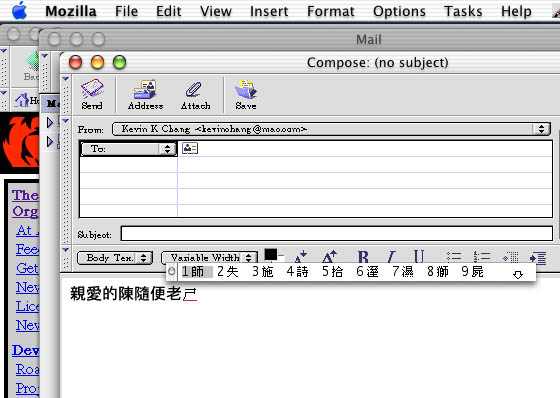The image size is (560, 398).
Task: Click the Subject input field
Action: tap(337, 233)
